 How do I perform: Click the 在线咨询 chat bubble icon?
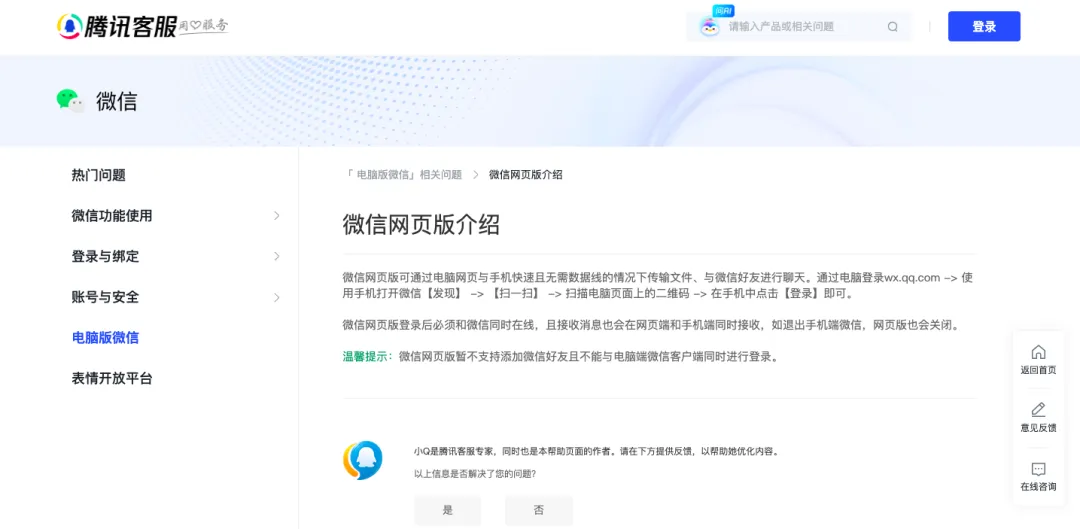pos(1038,469)
